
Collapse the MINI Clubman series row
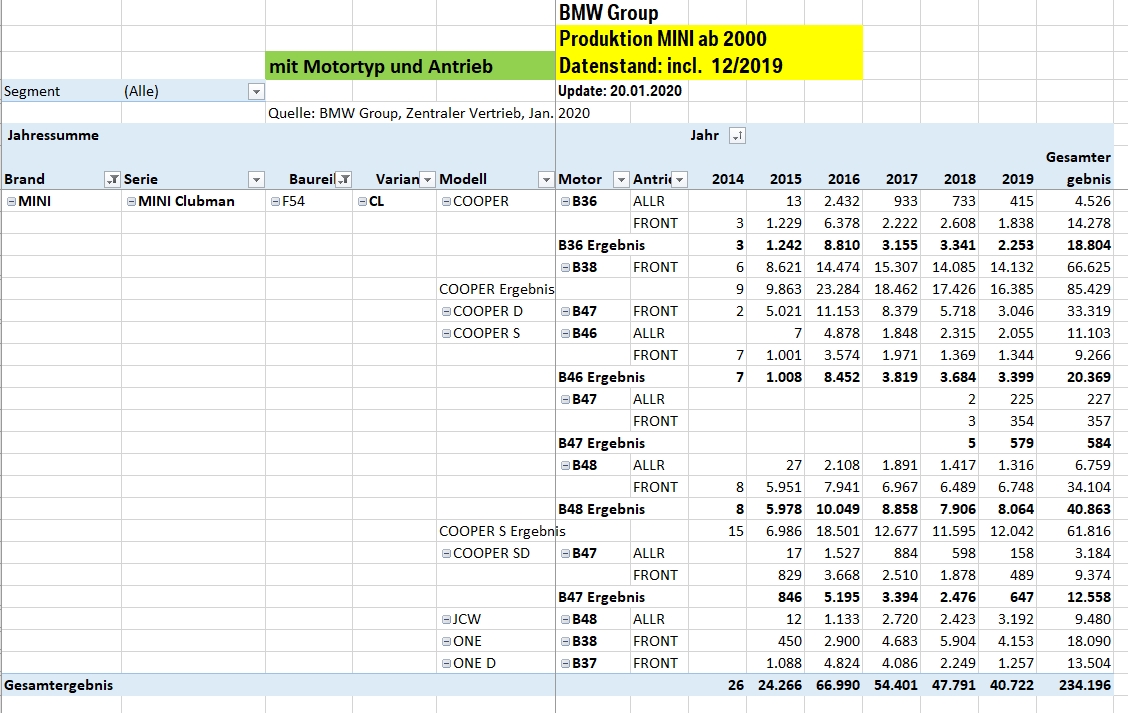click(131, 201)
